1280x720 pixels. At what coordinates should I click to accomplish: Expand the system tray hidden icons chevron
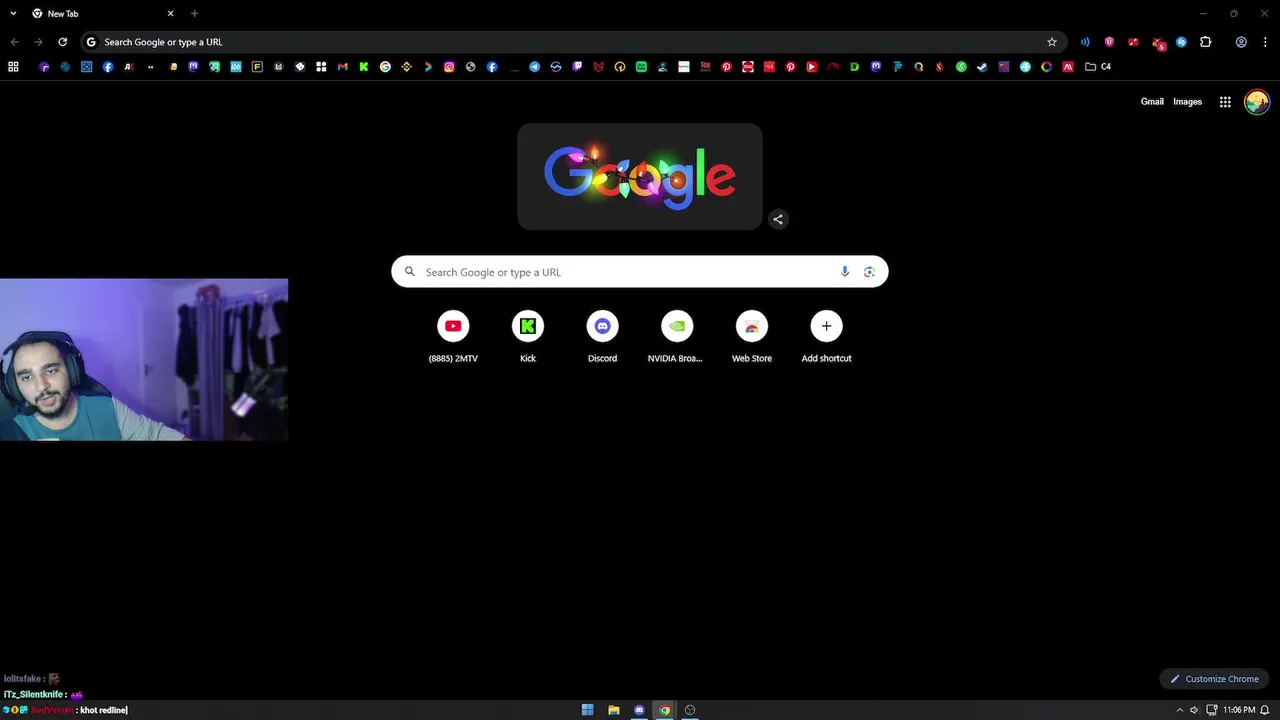(x=1178, y=710)
